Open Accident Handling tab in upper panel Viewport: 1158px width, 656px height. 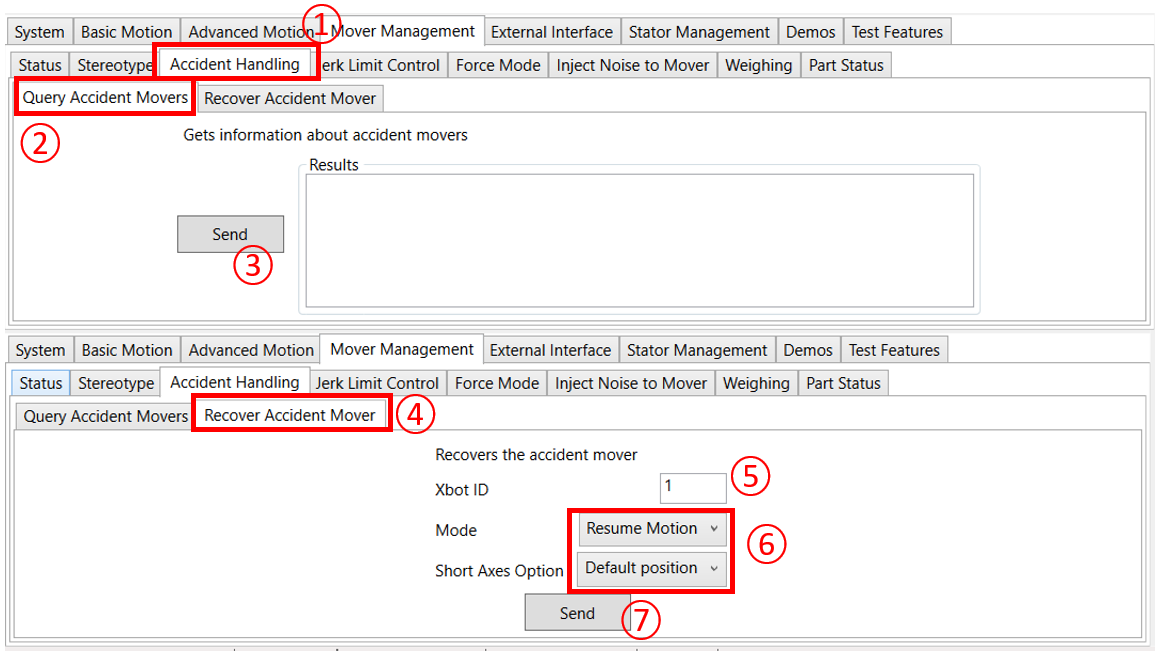click(235, 64)
